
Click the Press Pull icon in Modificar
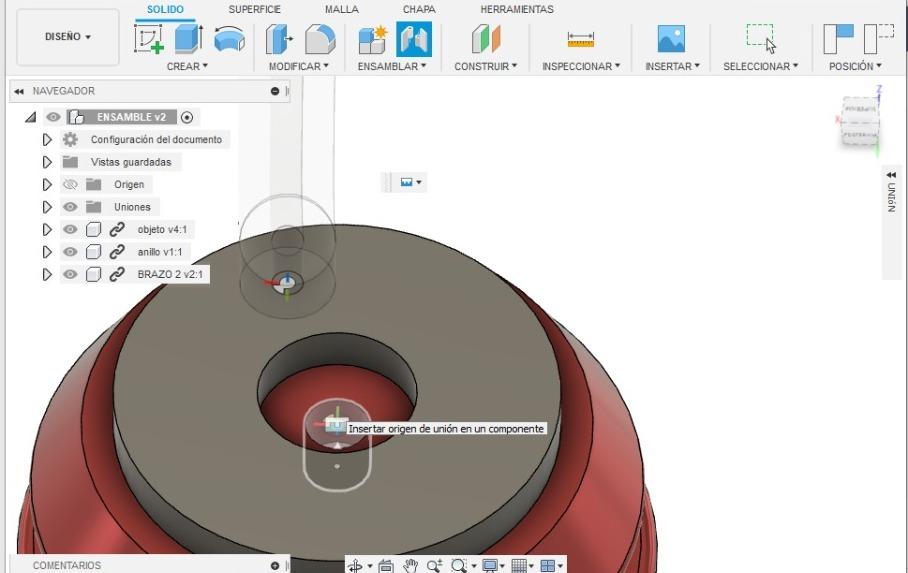coord(279,39)
